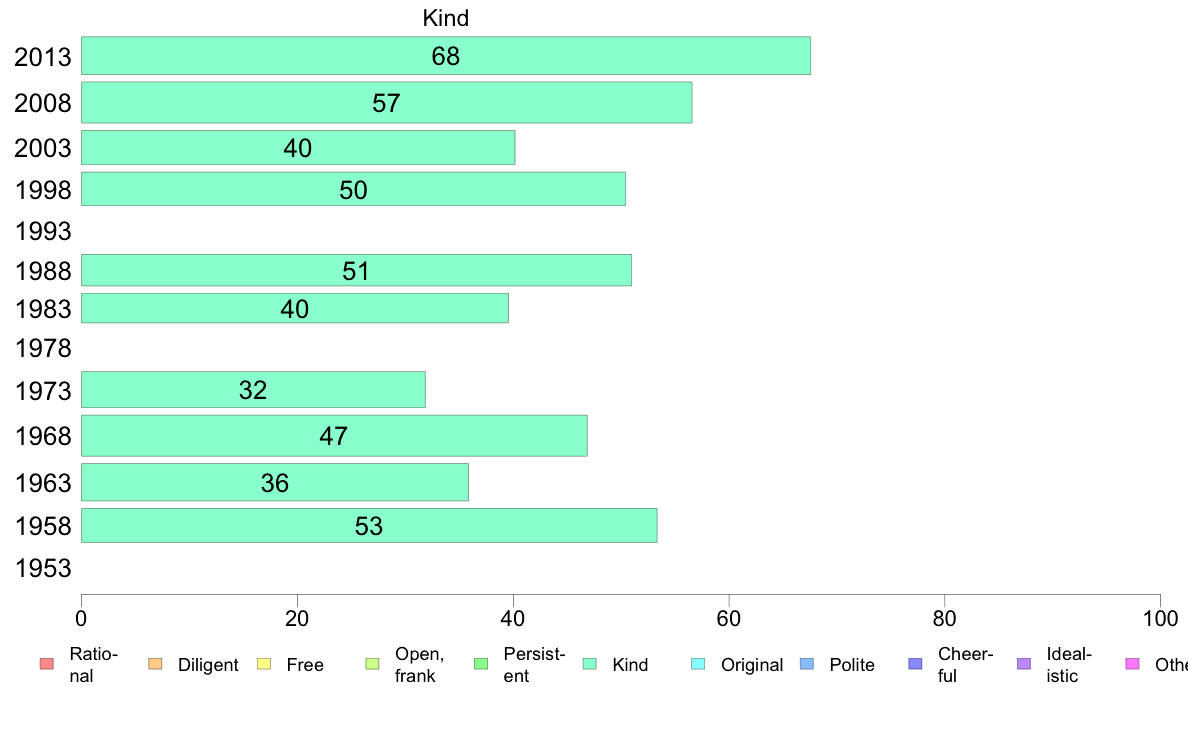Click the Persistent green legend swatch
The width and height of the screenshot is (1188, 736).
tap(481, 664)
